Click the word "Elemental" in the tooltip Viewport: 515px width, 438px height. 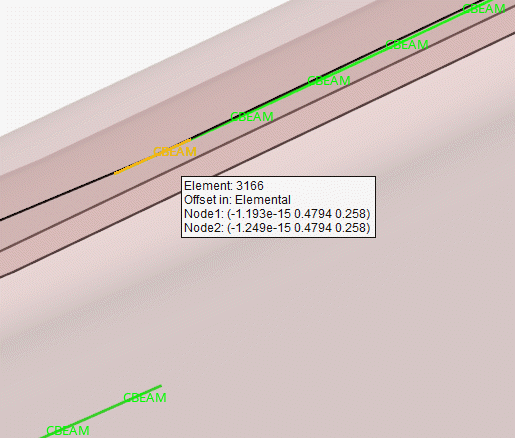point(263,200)
